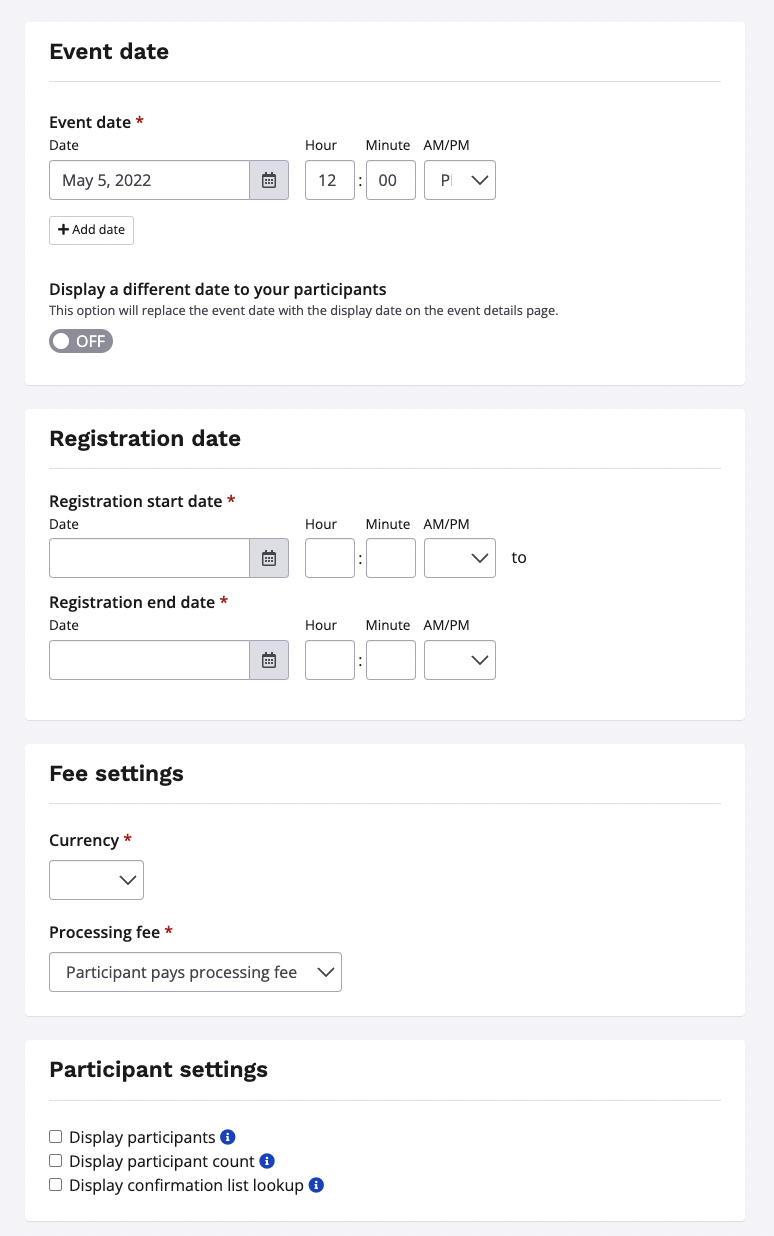The image size is (774, 1236).
Task: Open registration start date calendar icon
Action: pos(269,559)
